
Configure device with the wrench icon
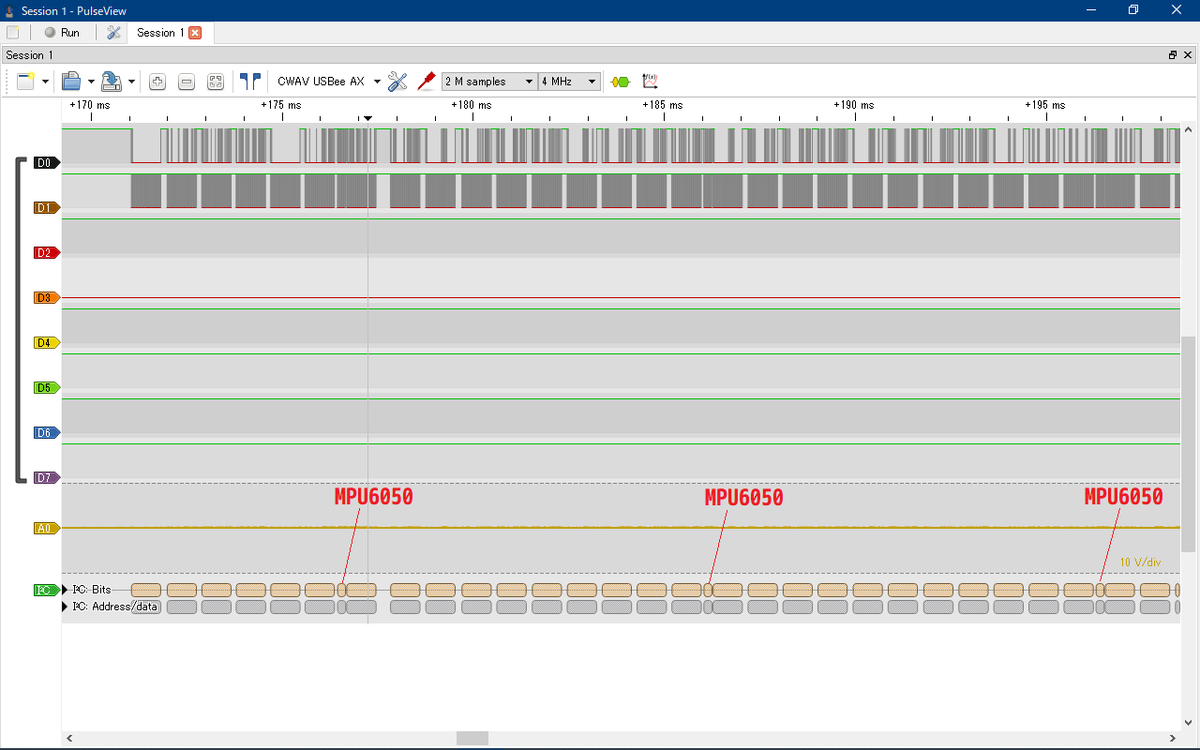tap(397, 81)
